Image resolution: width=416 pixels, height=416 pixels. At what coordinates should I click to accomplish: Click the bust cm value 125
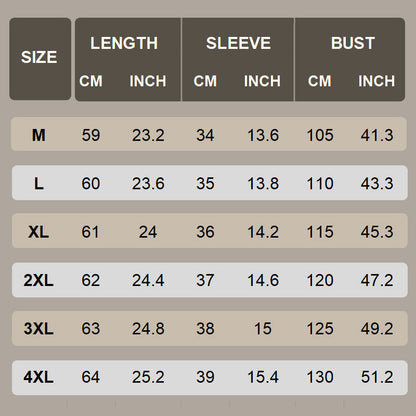click(320, 329)
